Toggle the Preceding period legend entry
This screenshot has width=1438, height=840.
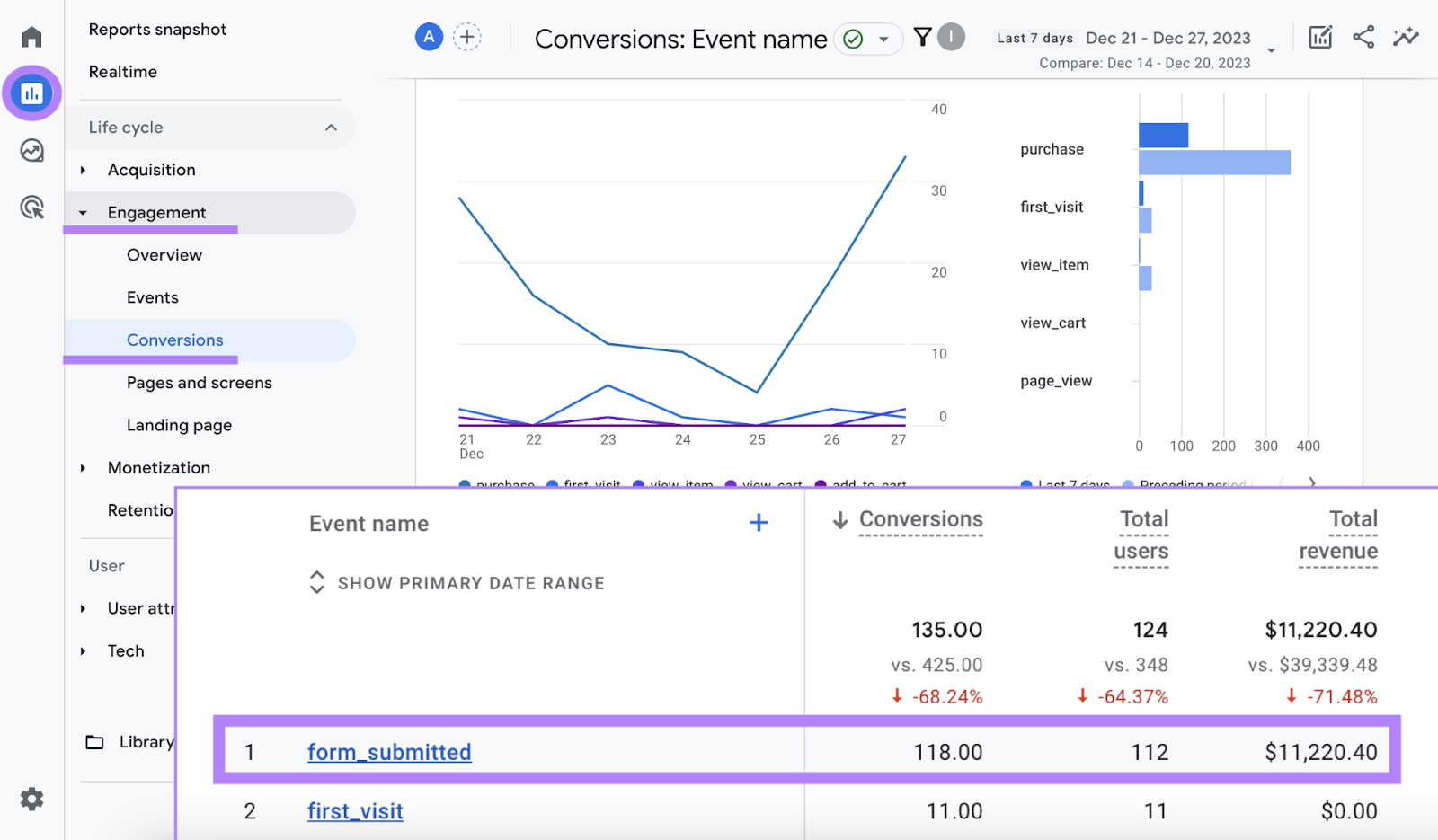[1186, 484]
